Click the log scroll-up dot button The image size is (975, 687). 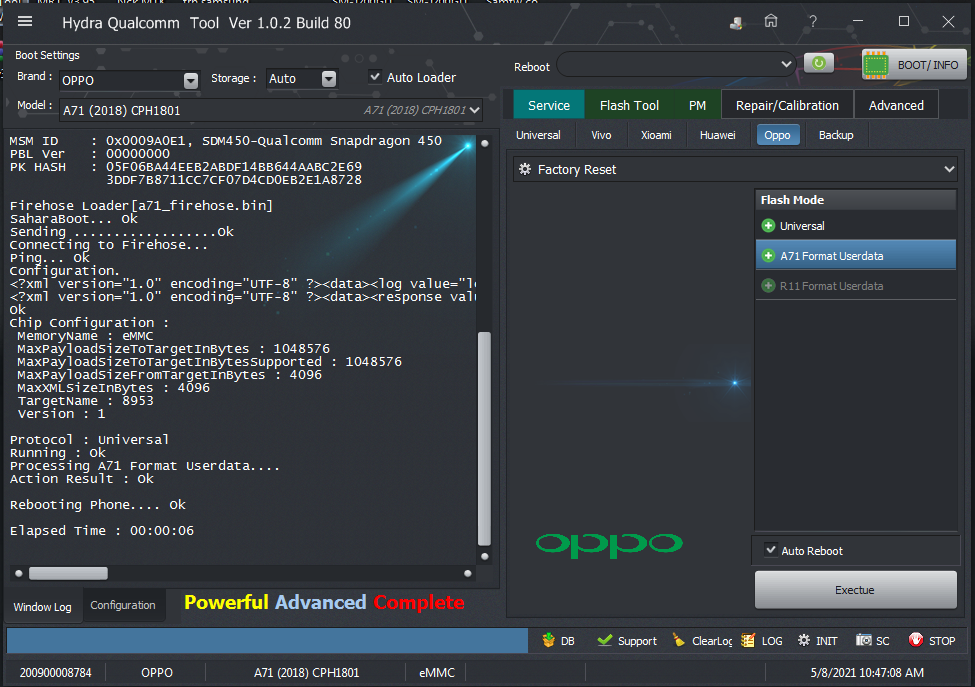[x=484, y=143]
